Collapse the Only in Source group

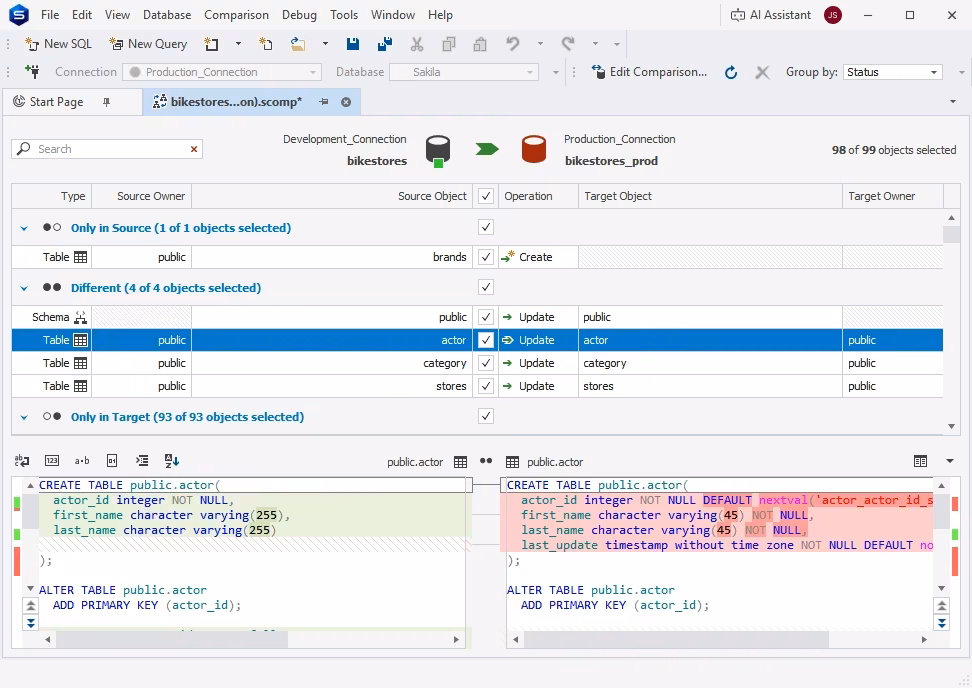[x=24, y=228]
